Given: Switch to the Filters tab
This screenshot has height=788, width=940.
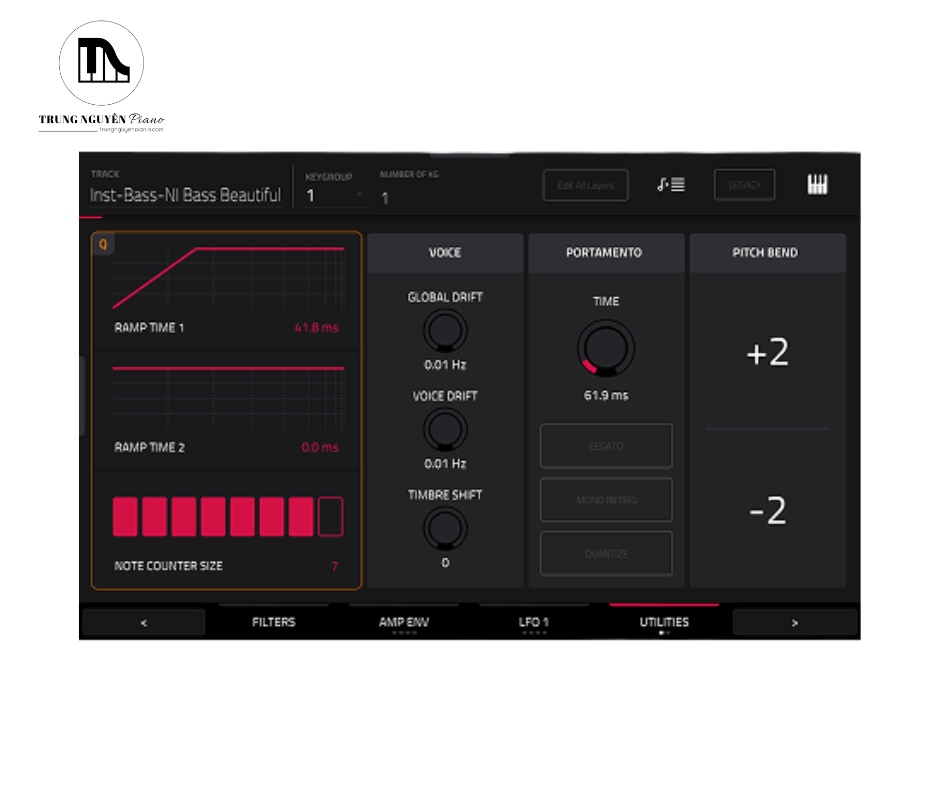Looking at the screenshot, I should [x=273, y=622].
